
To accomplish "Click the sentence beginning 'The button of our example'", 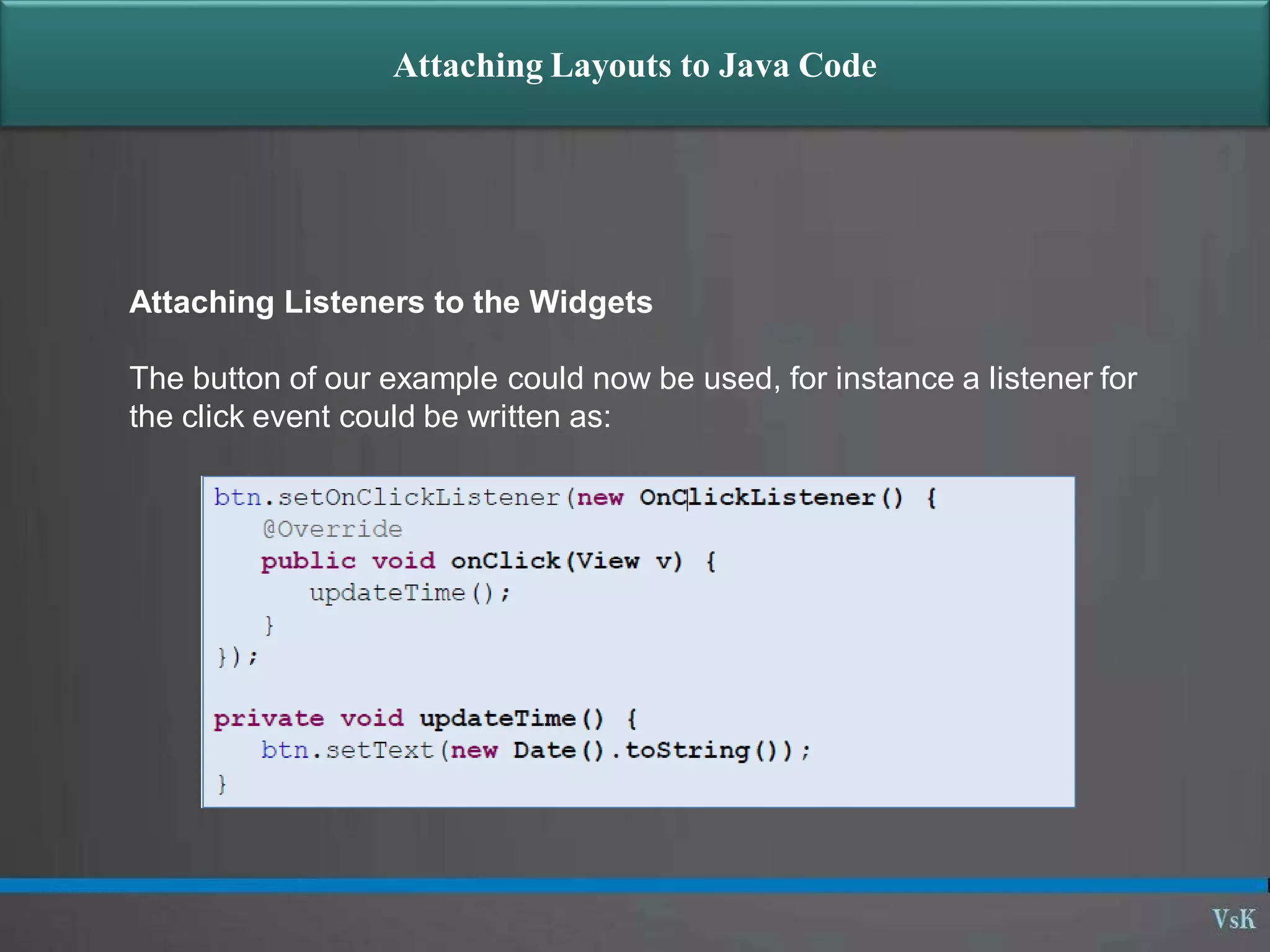I will [x=633, y=397].
